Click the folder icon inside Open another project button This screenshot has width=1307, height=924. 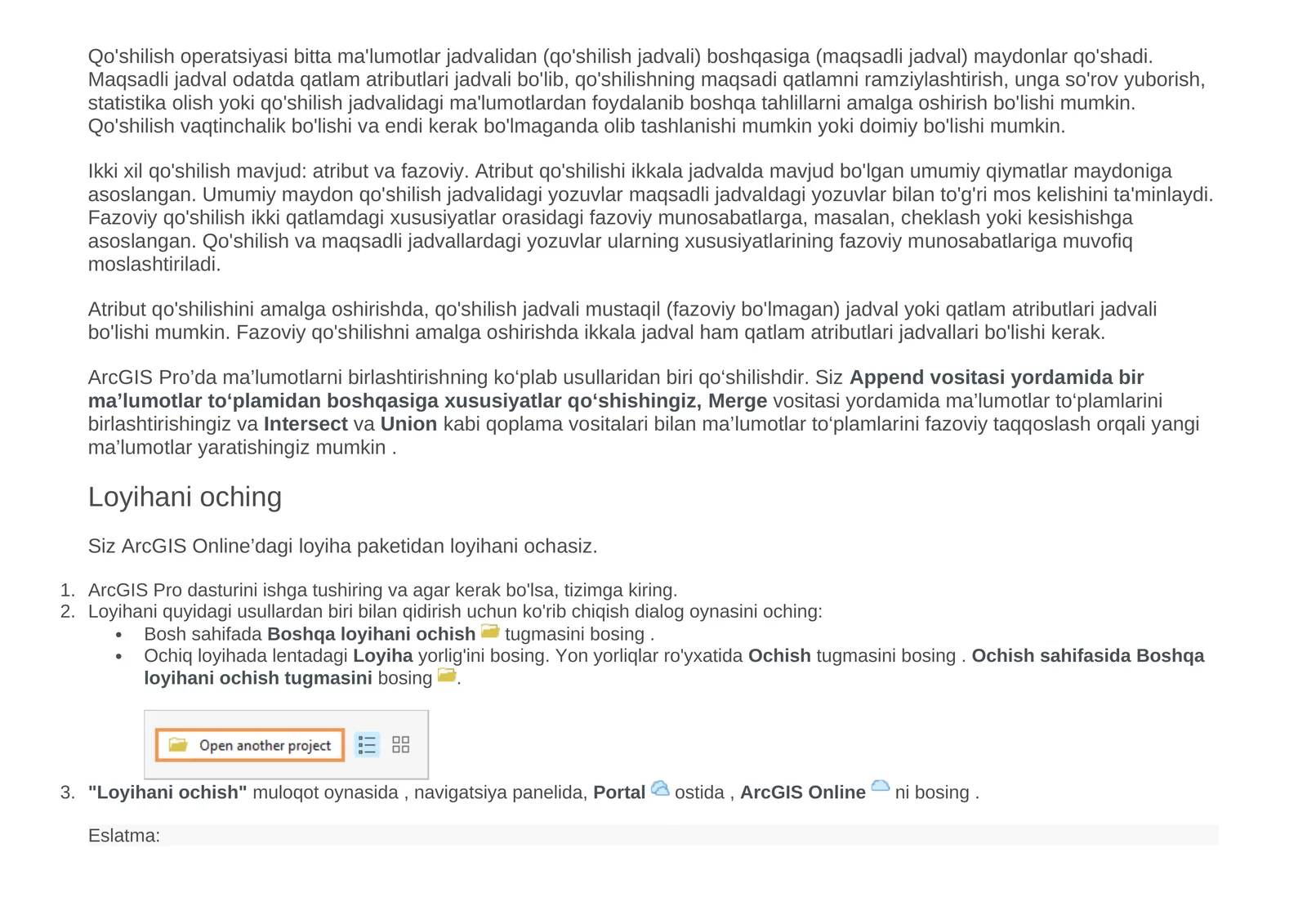(x=178, y=744)
